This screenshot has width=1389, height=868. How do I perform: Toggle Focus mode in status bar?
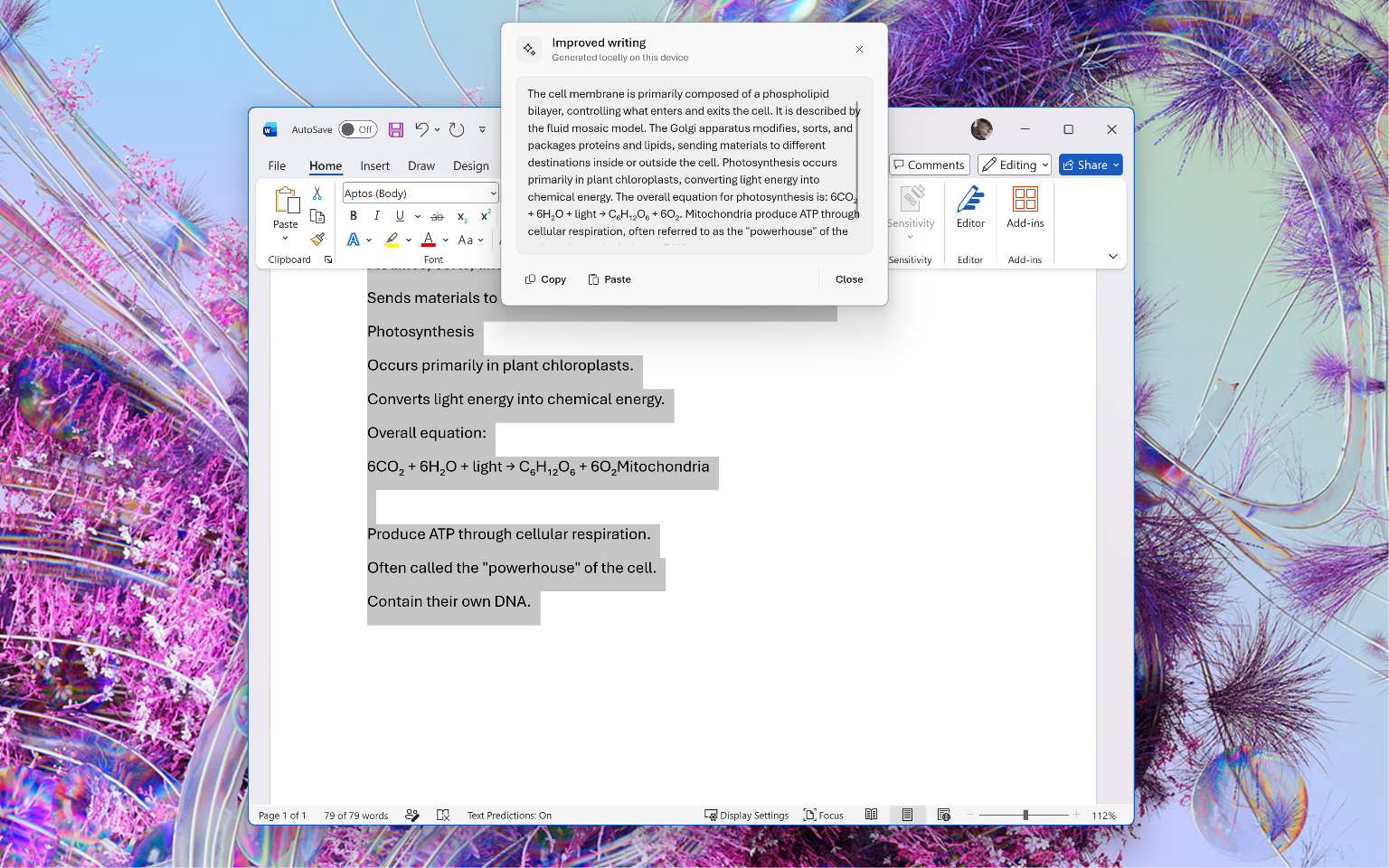point(823,815)
